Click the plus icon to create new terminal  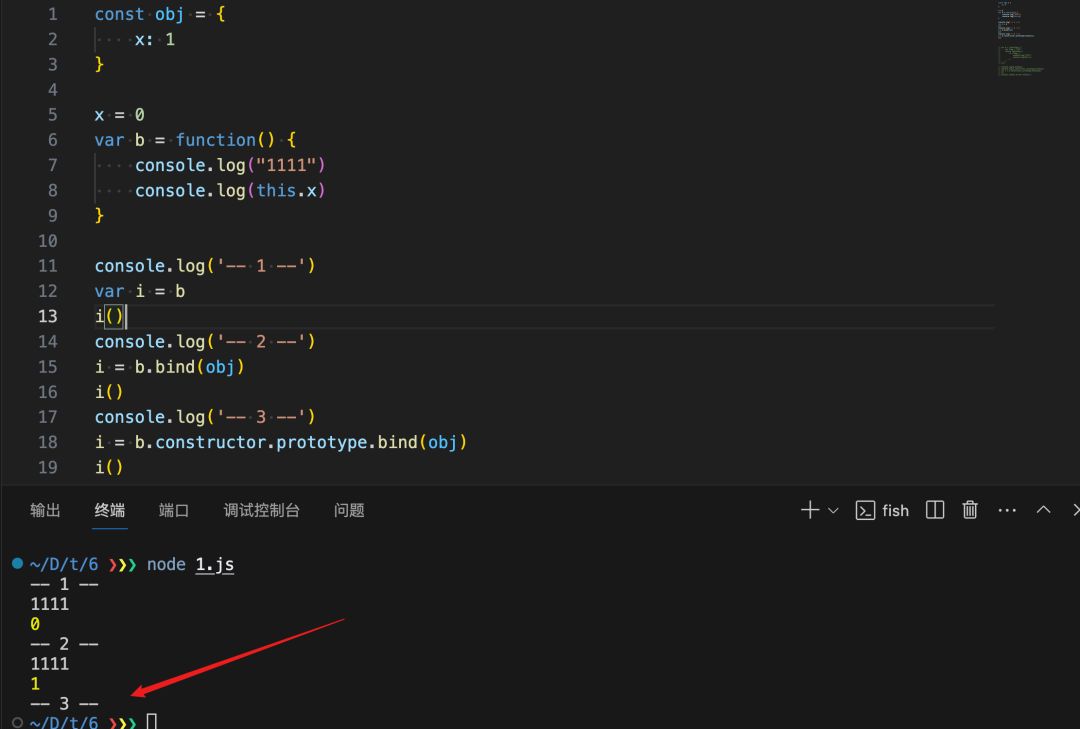point(809,510)
